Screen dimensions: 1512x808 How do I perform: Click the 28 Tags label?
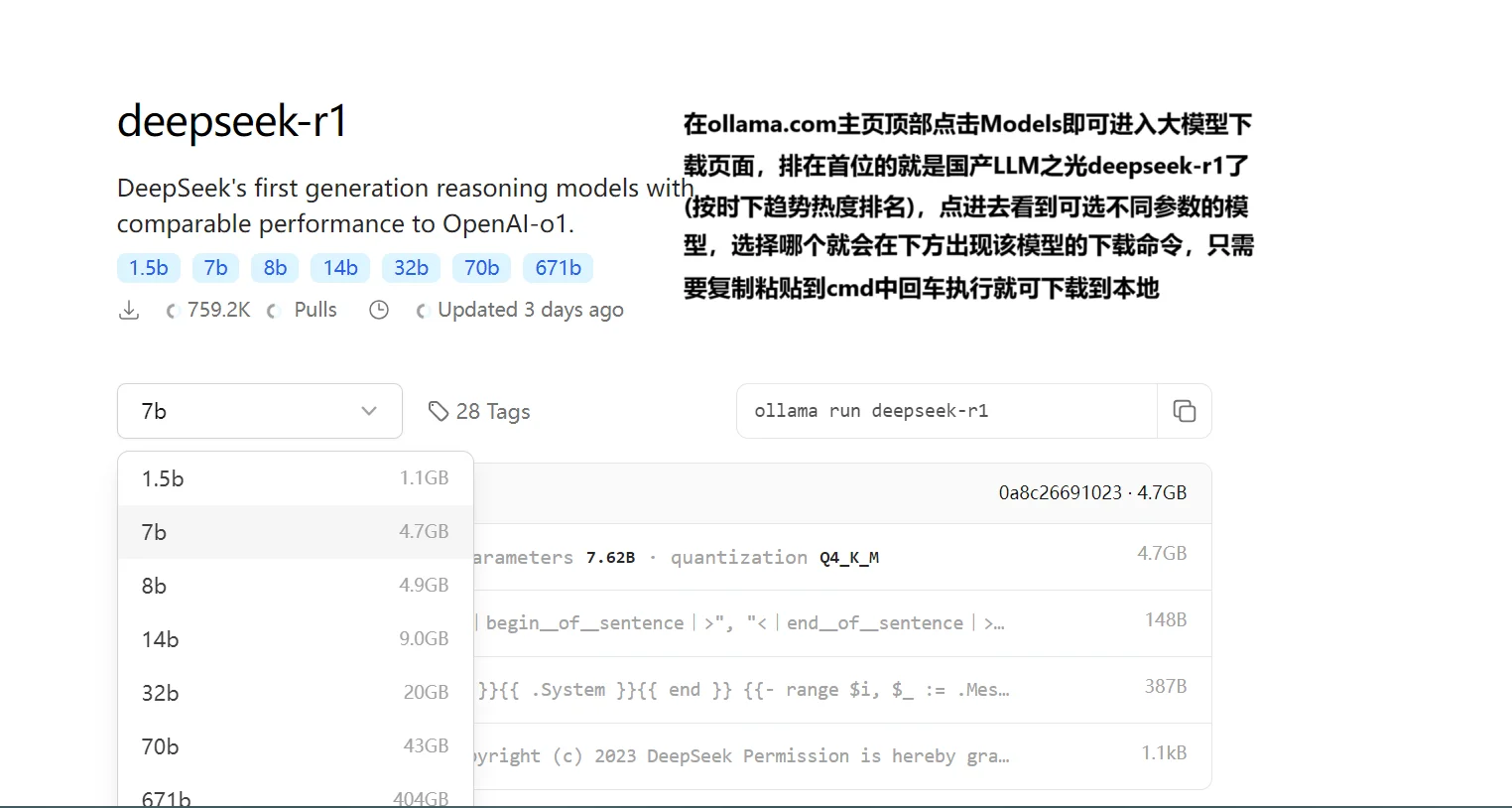tap(493, 410)
